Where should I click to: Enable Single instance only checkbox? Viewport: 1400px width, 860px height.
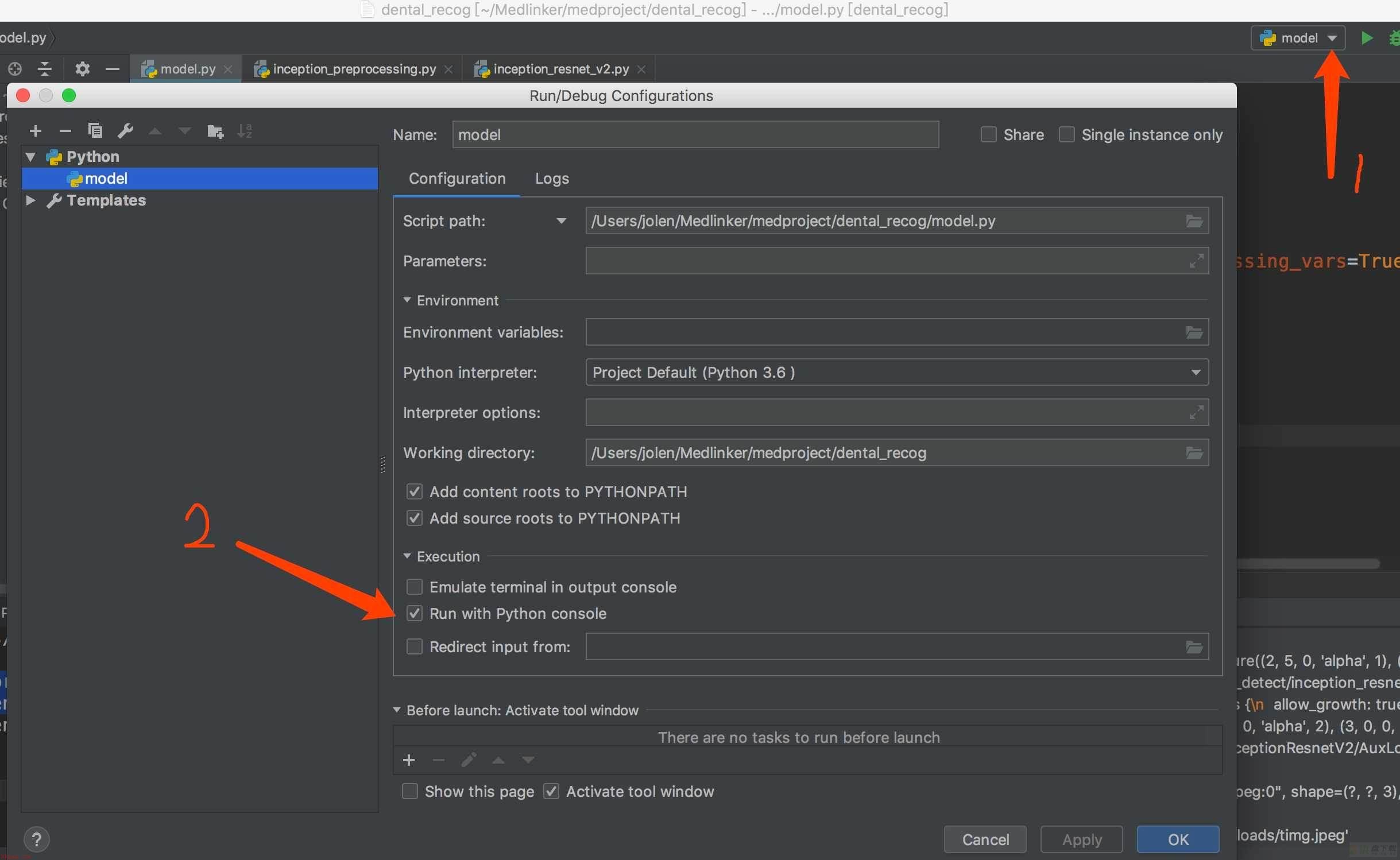1066,134
